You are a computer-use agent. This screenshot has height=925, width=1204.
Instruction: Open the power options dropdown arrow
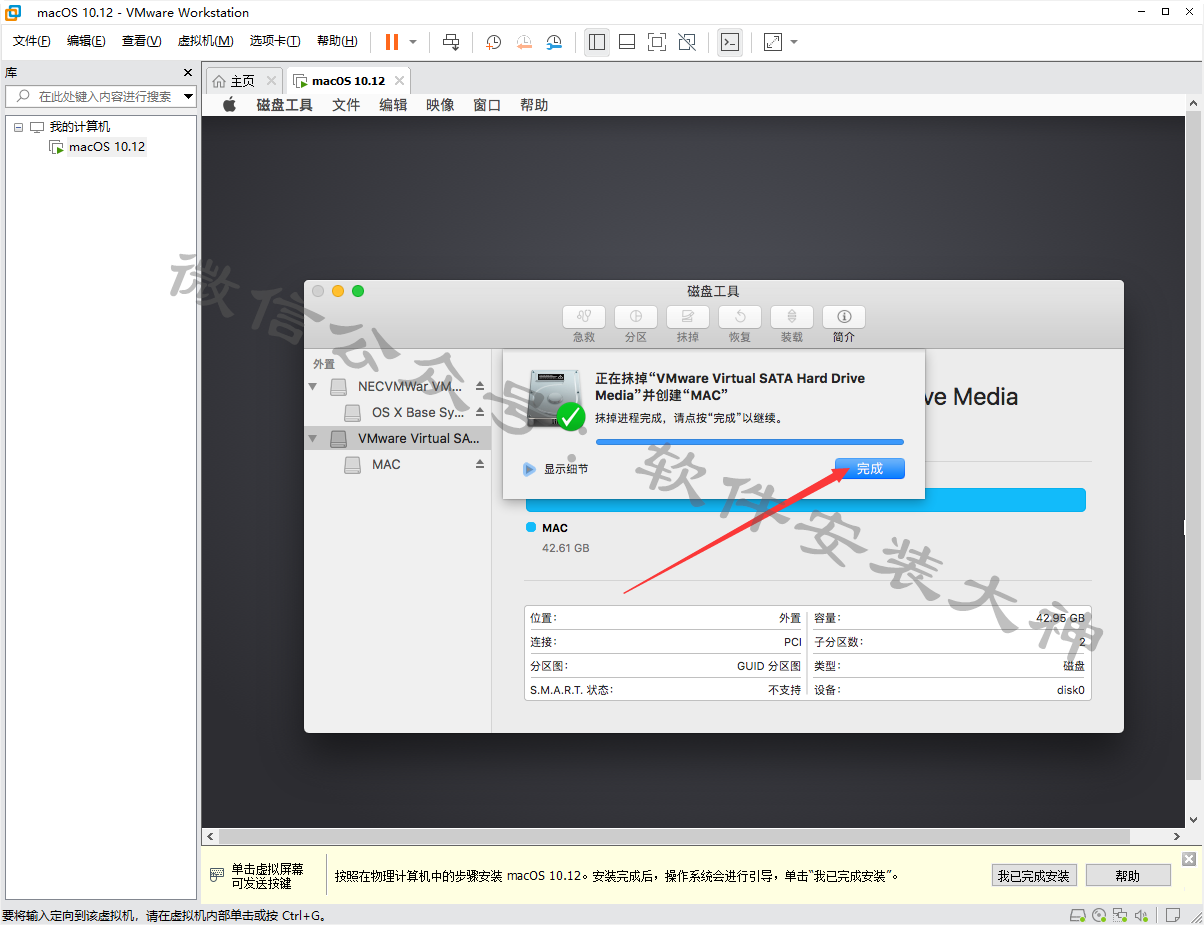412,42
